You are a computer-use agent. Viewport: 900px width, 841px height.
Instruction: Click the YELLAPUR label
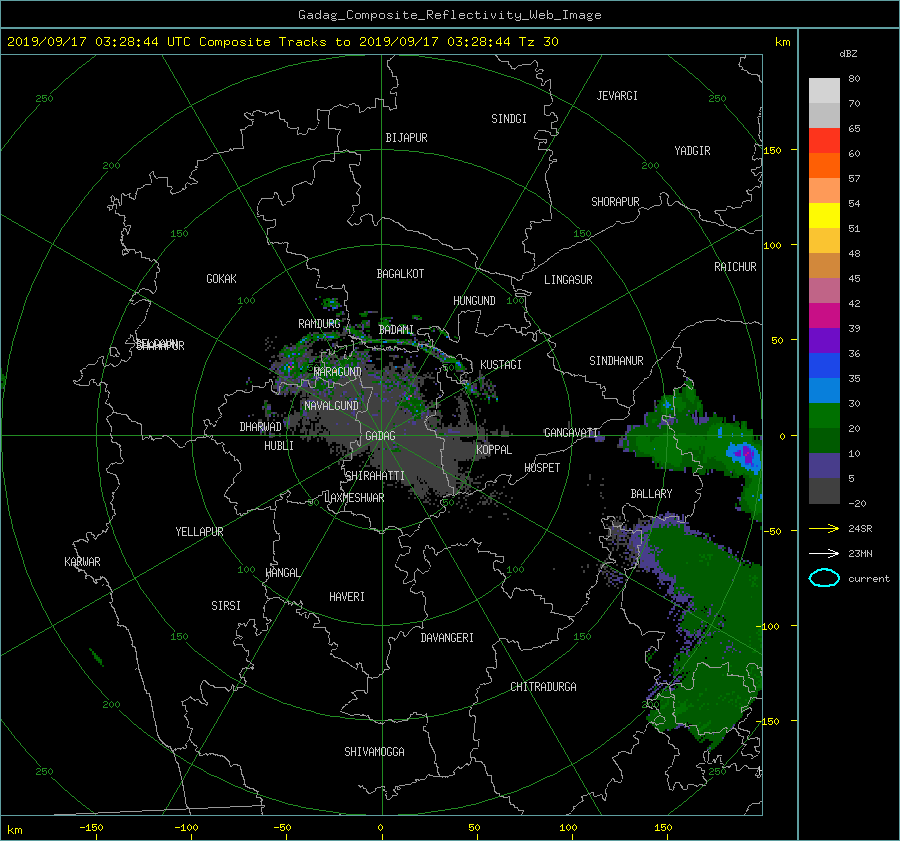(199, 532)
